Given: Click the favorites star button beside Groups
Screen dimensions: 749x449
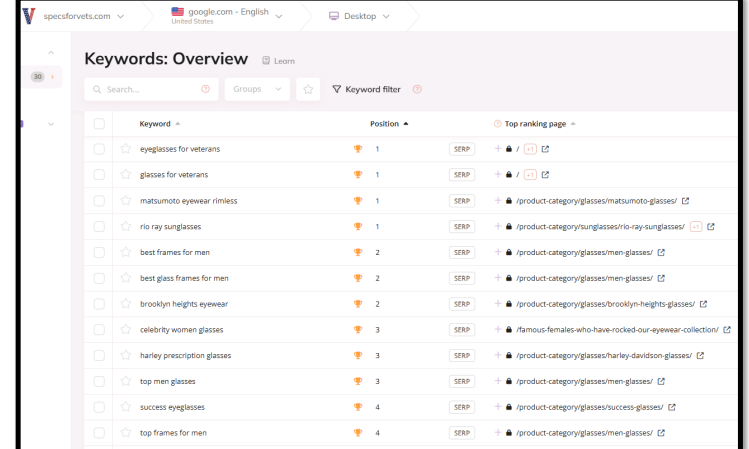Looking at the screenshot, I should tap(309, 89).
